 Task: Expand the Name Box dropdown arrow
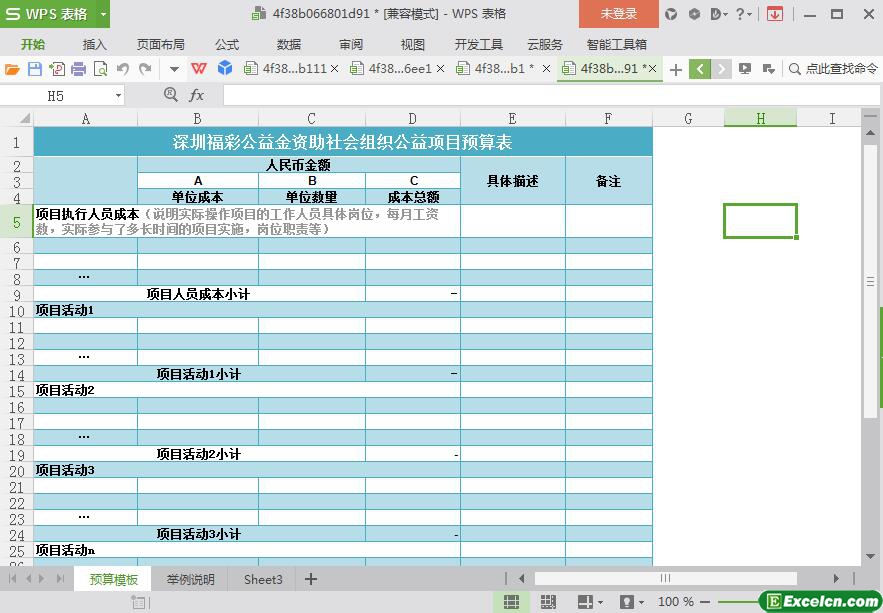(x=118, y=95)
